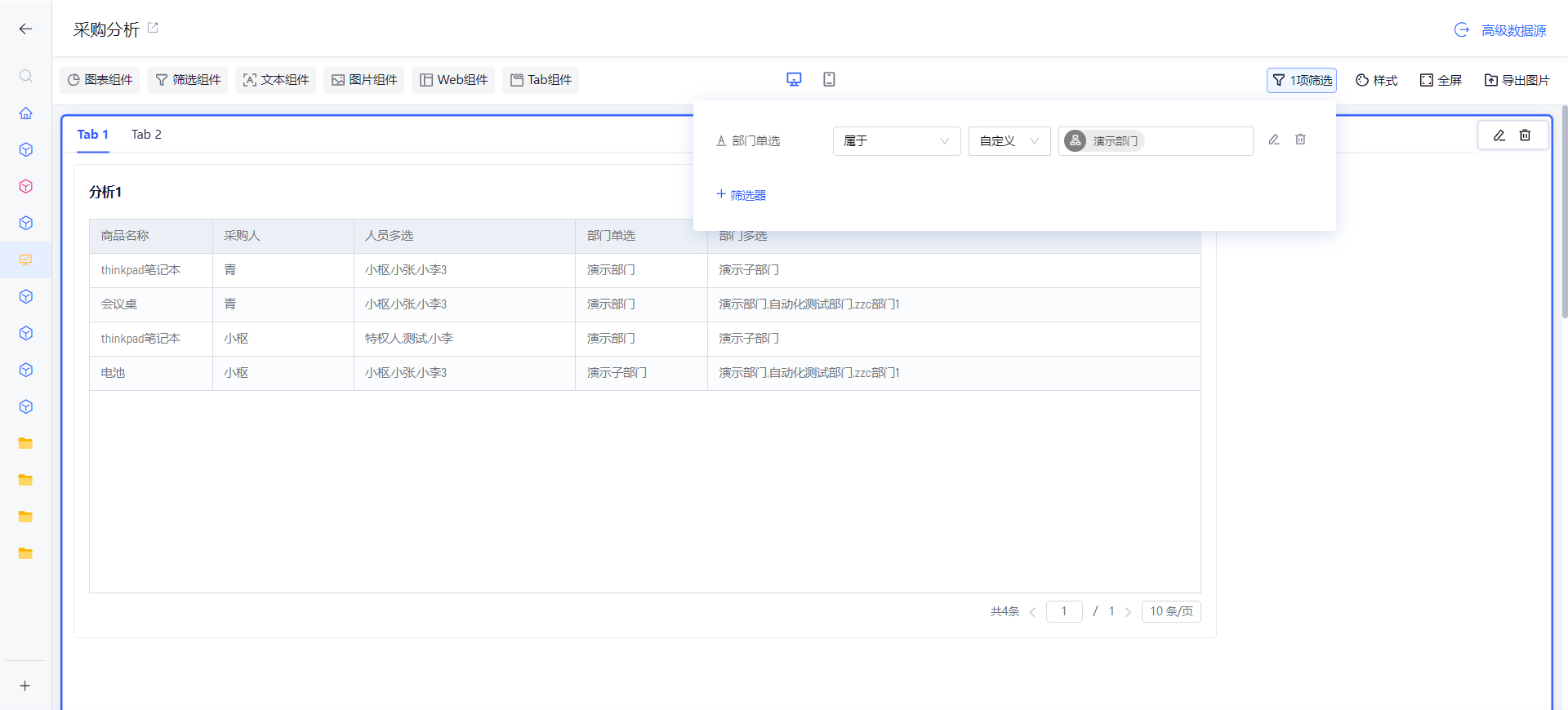Click 导出图片 button

point(1517,80)
